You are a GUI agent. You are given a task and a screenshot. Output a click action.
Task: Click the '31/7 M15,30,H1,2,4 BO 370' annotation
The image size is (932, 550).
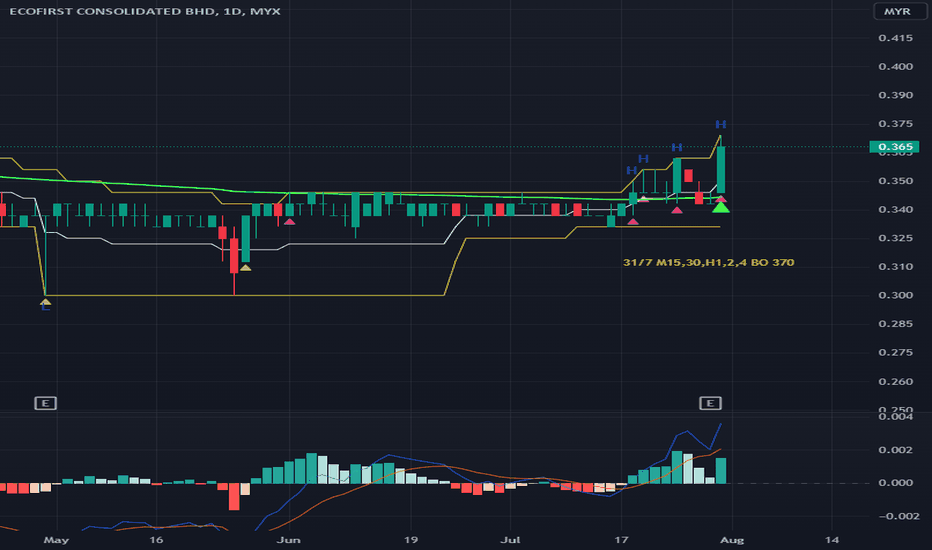click(x=708, y=262)
